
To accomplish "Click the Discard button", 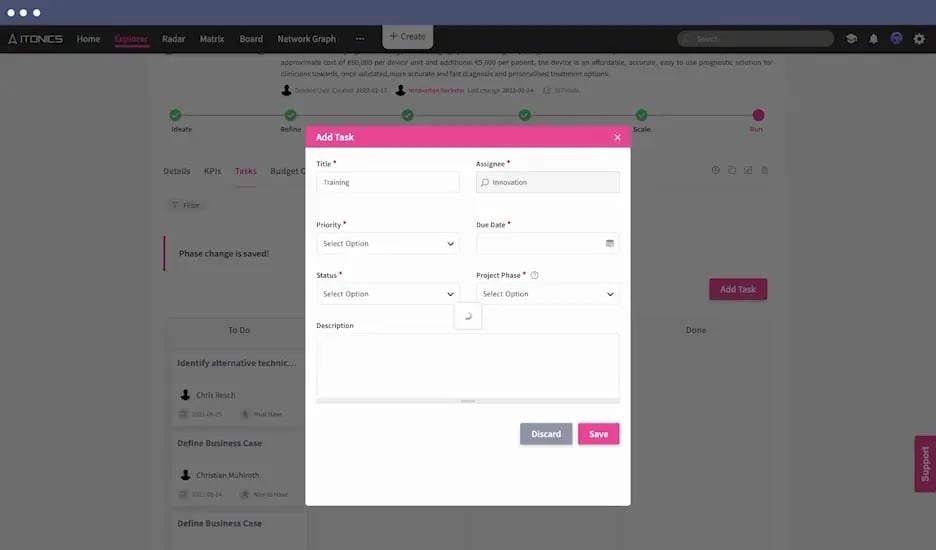I will [546, 434].
